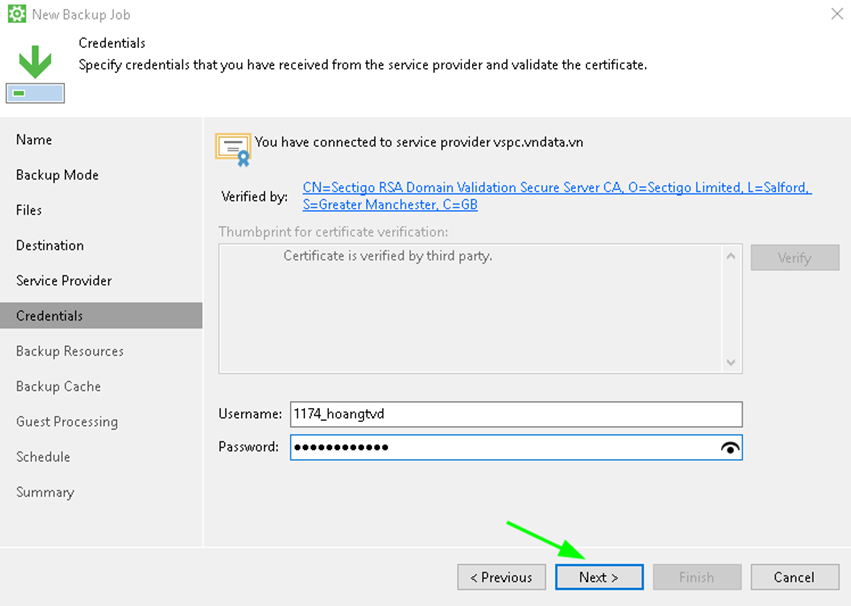Screen dimensions: 851x606
Task: Go to the Files wizard step
Action: click(x=29, y=210)
